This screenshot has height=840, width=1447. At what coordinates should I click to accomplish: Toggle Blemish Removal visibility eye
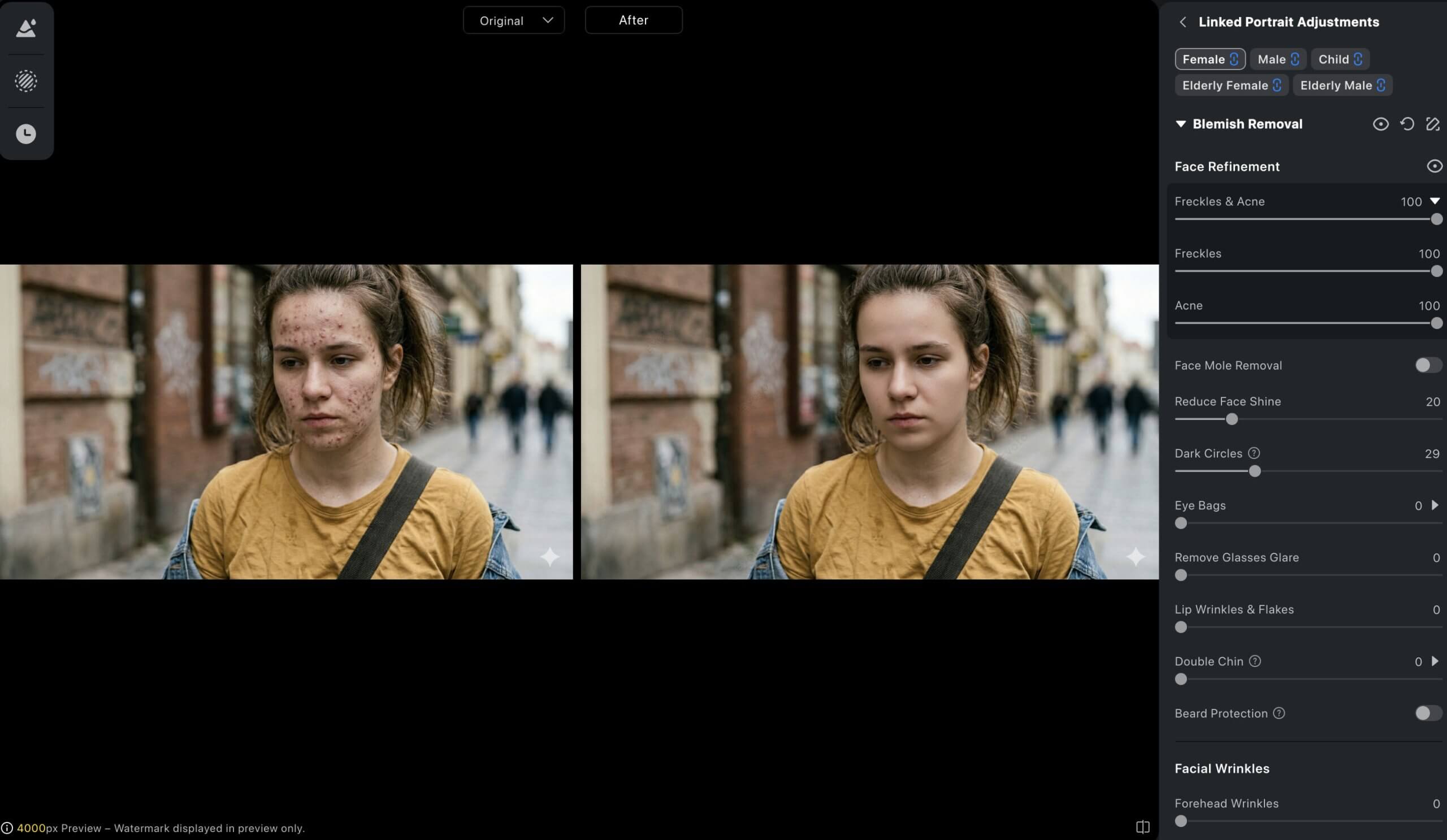(x=1380, y=124)
